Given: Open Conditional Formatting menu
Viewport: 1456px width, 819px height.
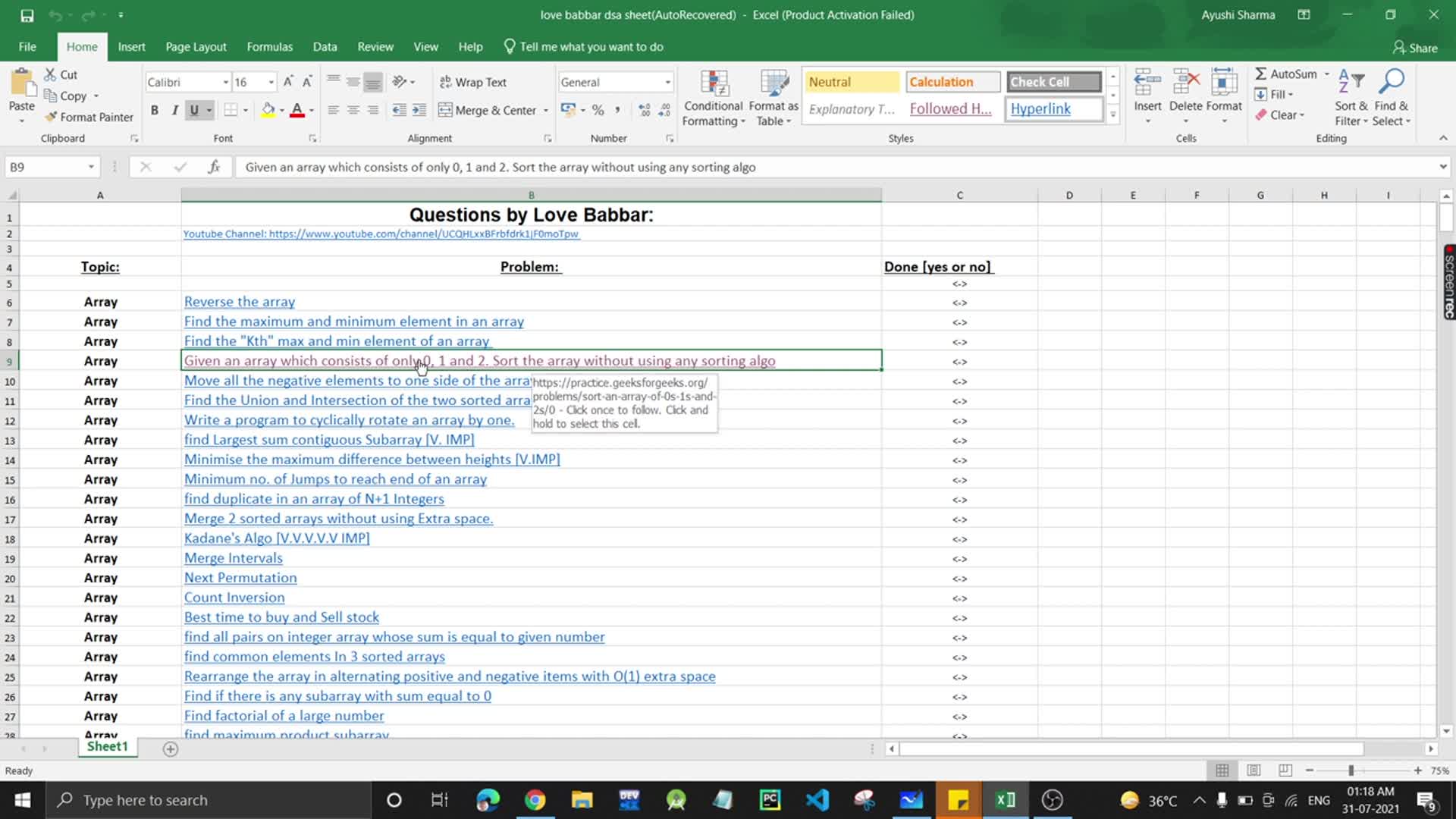Looking at the screenshot, I should (x=713, y=99).
